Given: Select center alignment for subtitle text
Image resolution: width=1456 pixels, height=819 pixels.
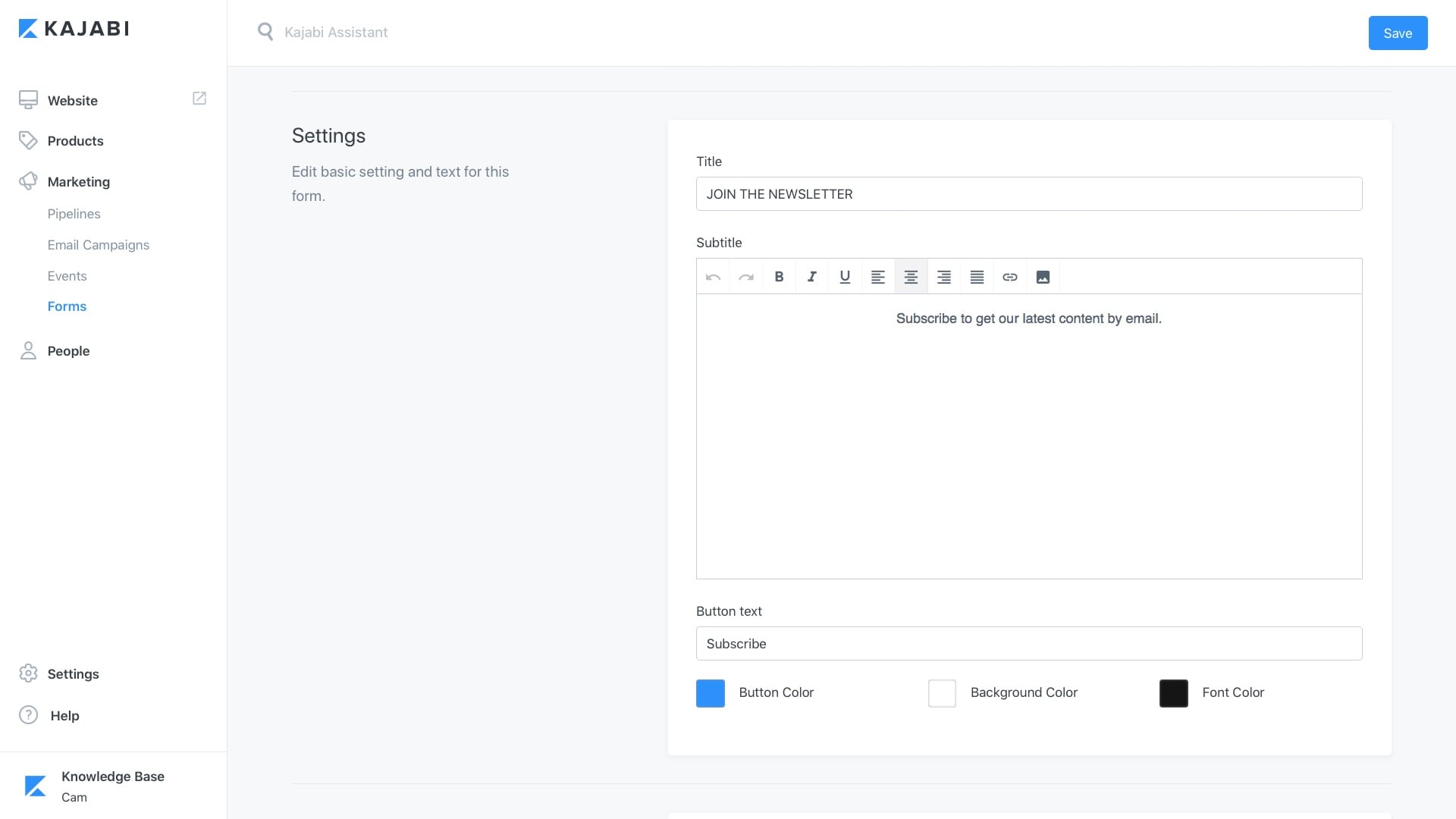Looking at the screenshot, I should 911,277.
